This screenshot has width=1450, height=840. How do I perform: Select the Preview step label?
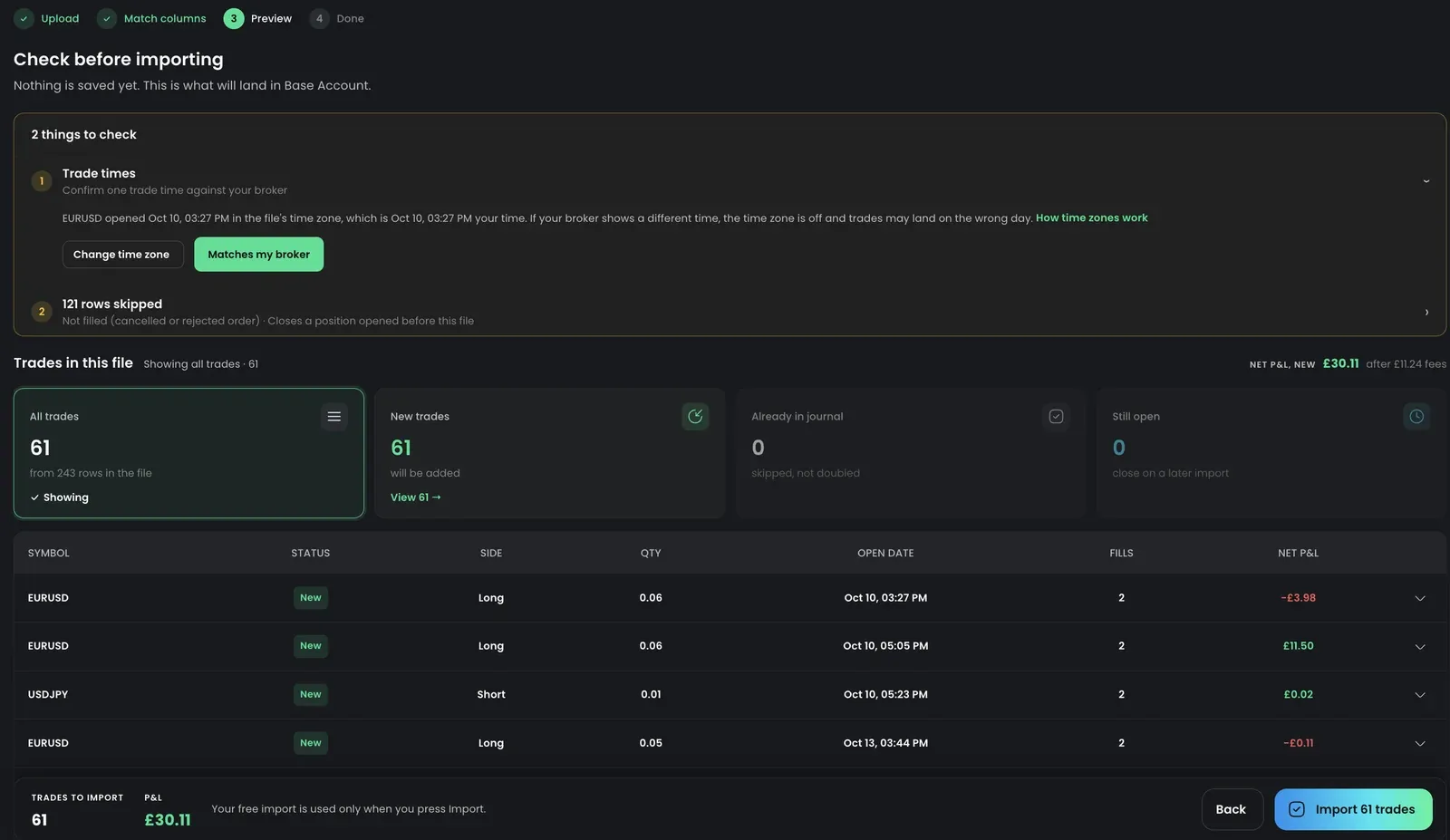click(x=271, y=18)
